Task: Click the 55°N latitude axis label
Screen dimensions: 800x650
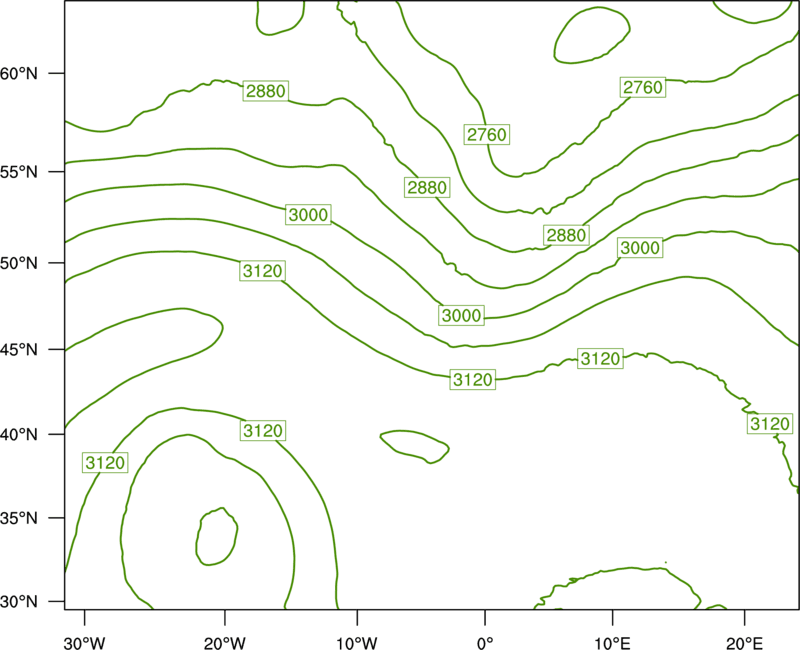Action: 19,172
